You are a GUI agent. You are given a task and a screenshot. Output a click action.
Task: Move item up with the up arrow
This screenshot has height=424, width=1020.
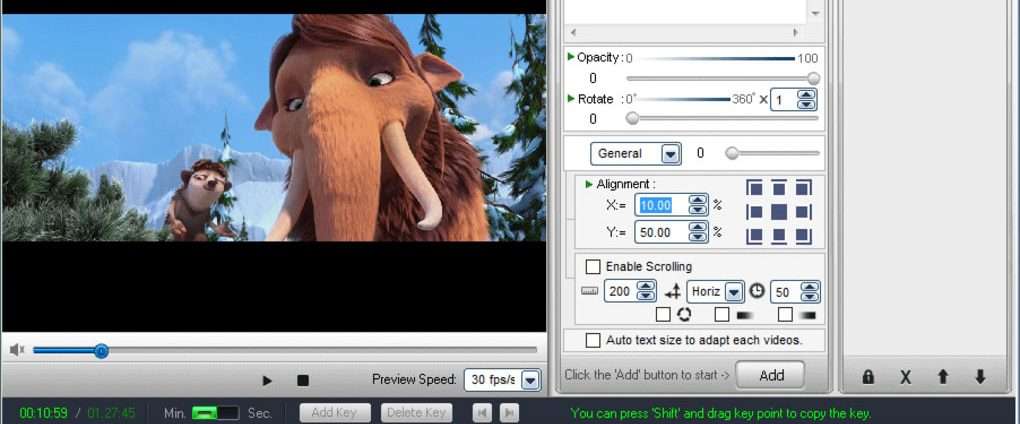pos(942,377)
